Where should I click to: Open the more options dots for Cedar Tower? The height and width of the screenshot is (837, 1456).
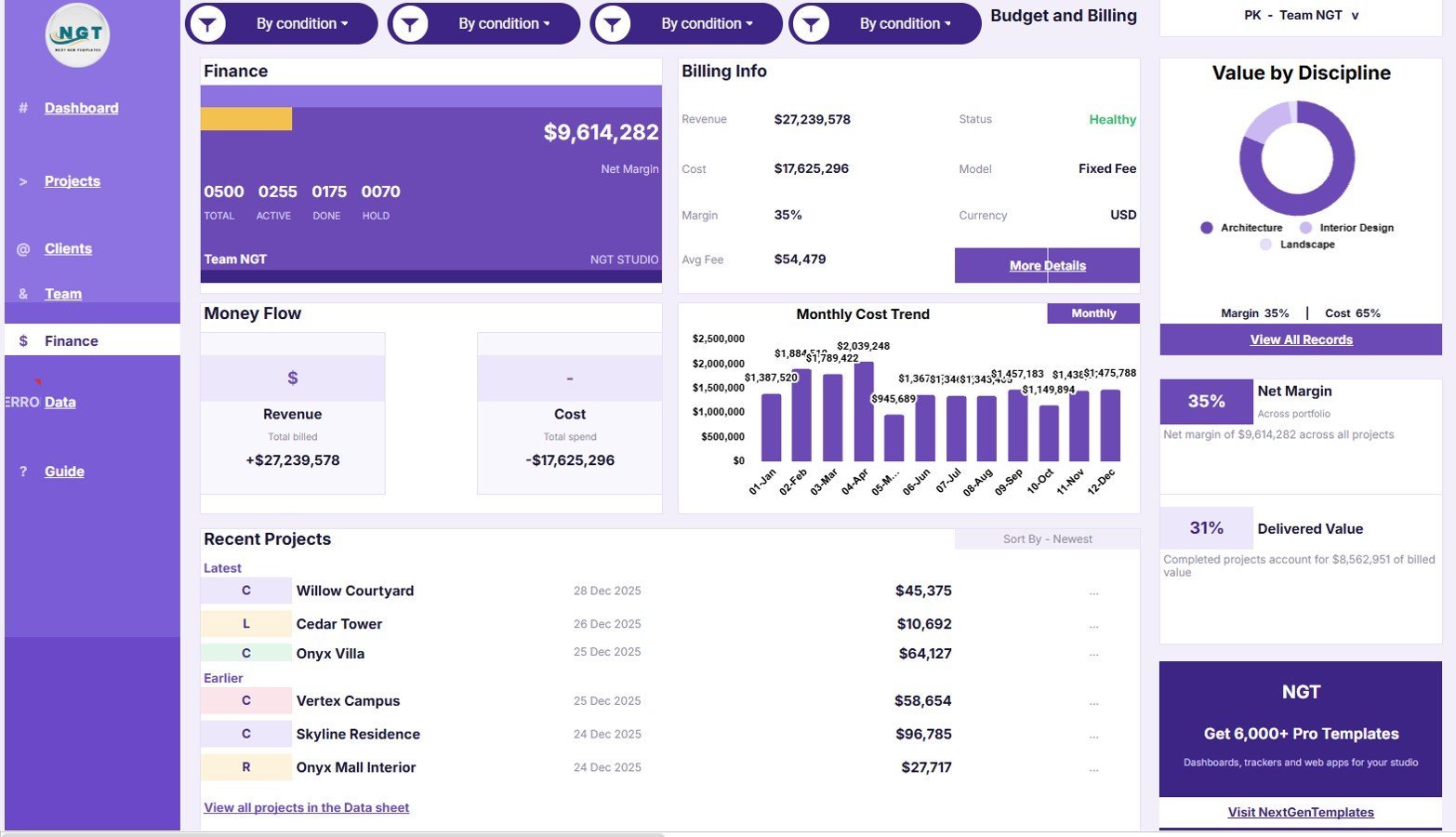(1094, 626)
